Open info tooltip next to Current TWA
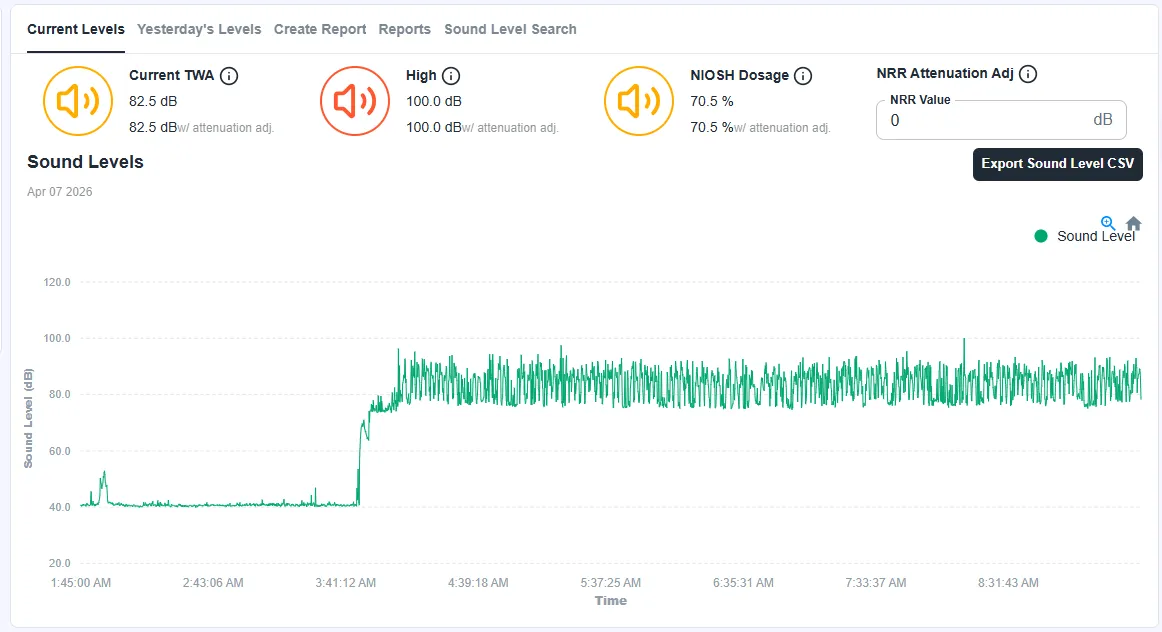Viewport: 1162px width, 632px height. click(x=229, y=76)
